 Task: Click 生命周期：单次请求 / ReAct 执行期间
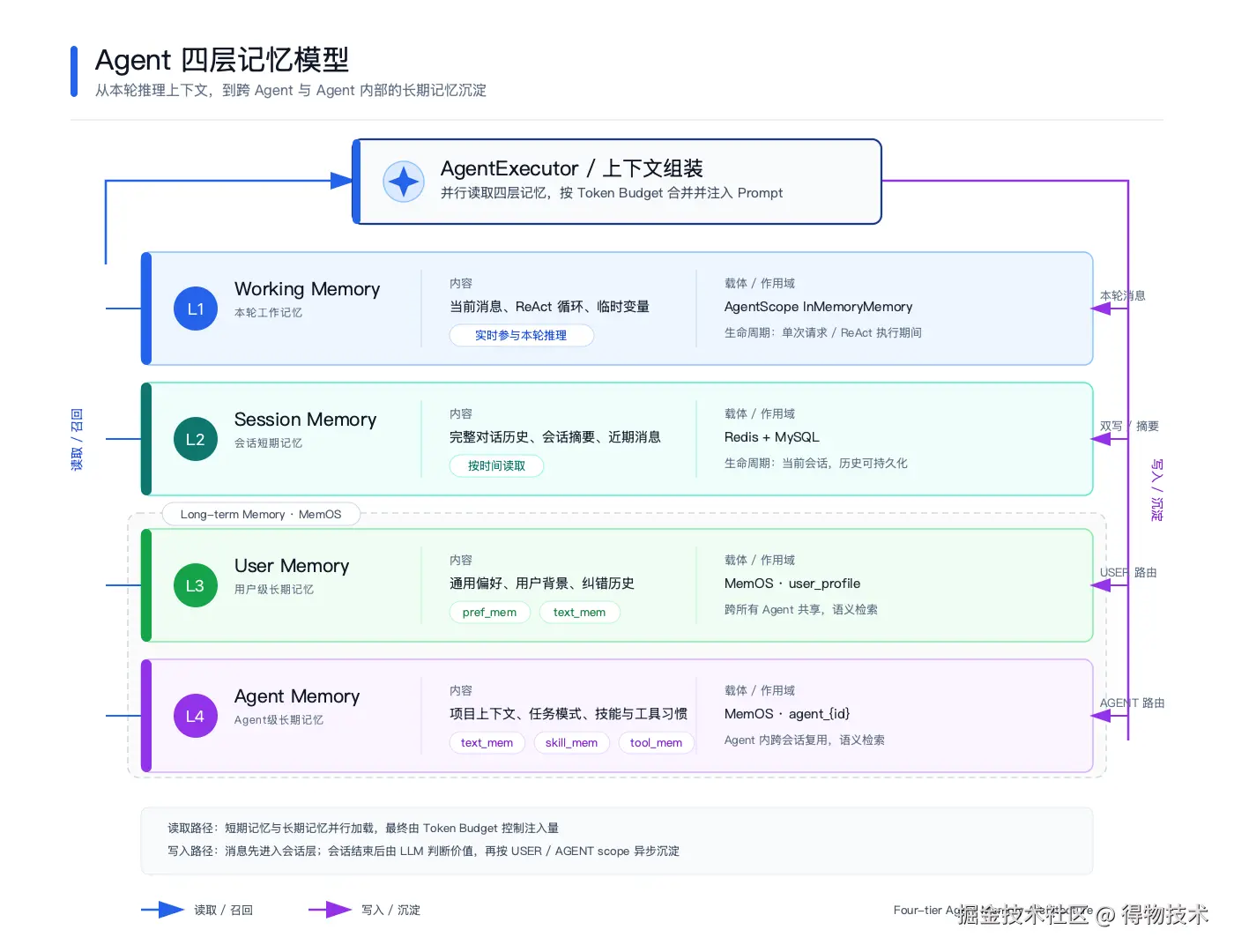(823, 333)
